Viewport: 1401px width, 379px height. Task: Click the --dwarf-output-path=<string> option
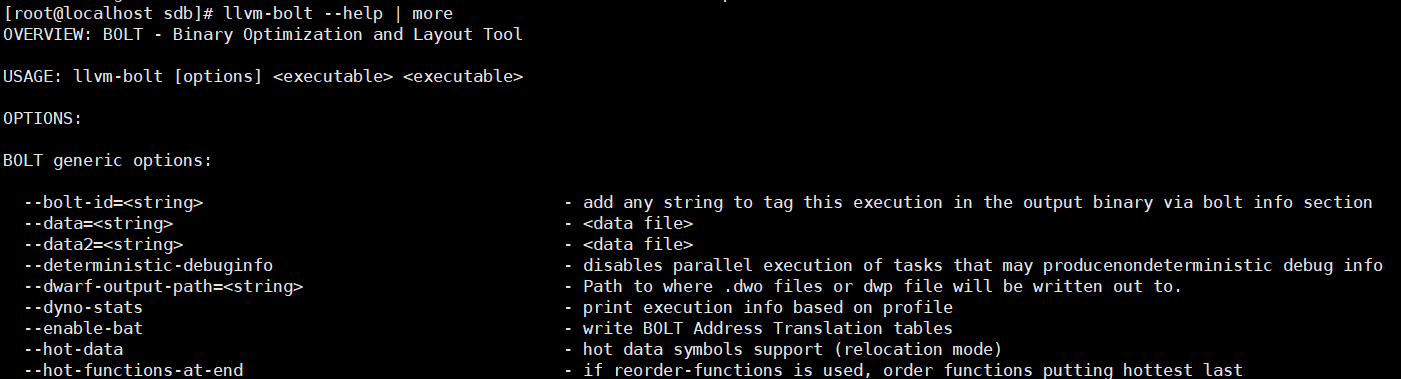click(x=164, y=286)
